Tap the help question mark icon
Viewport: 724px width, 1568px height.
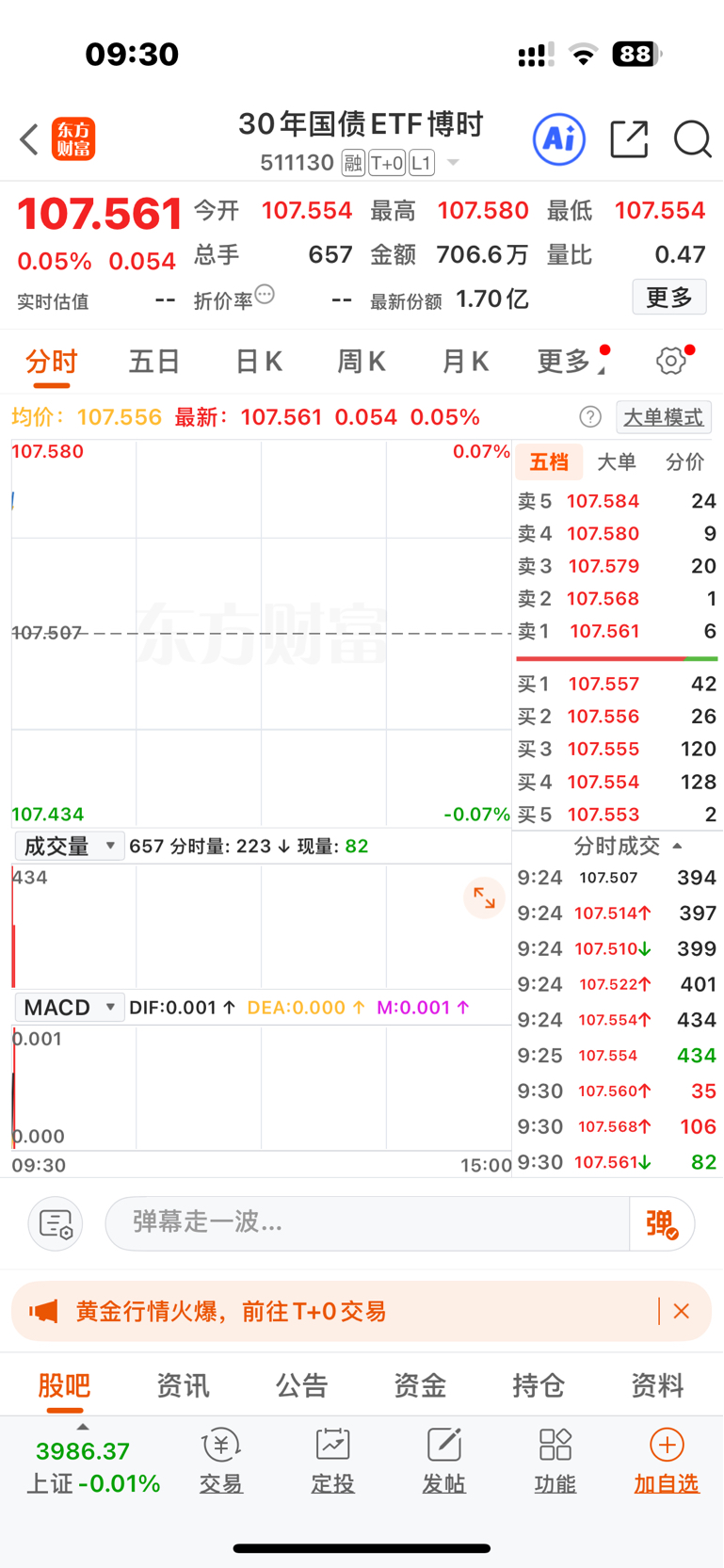tap(590, 416)
